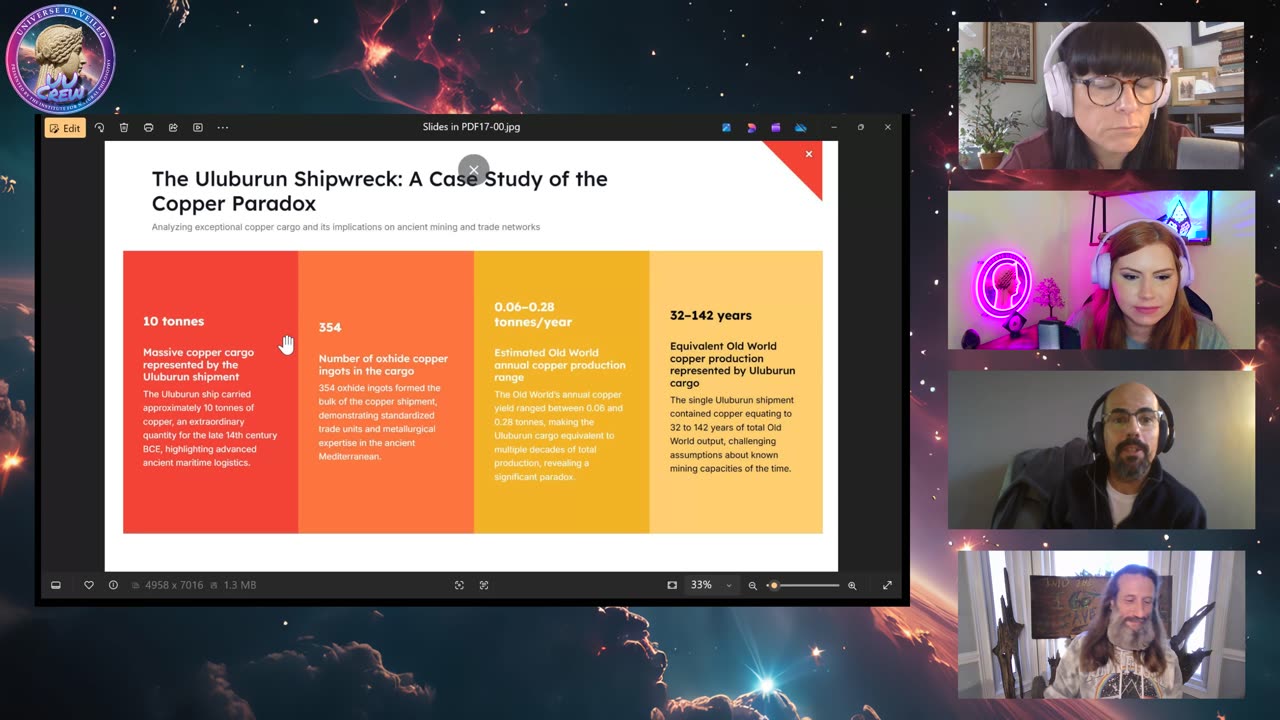Click the Uluburun Shipwreck slide heading

pos(379,191)
